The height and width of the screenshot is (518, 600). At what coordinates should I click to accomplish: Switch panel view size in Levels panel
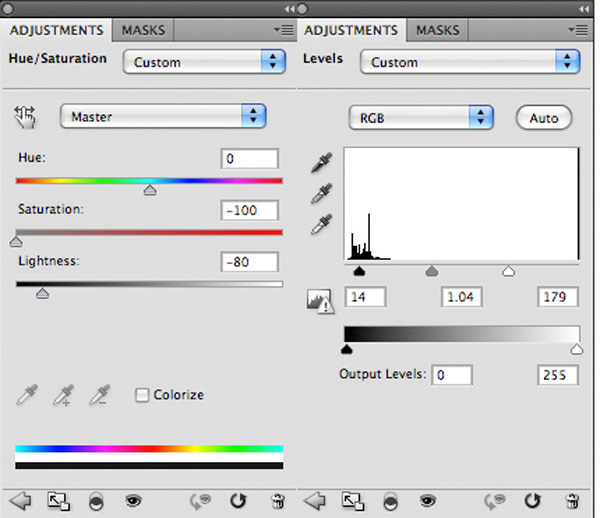[353, 501]
